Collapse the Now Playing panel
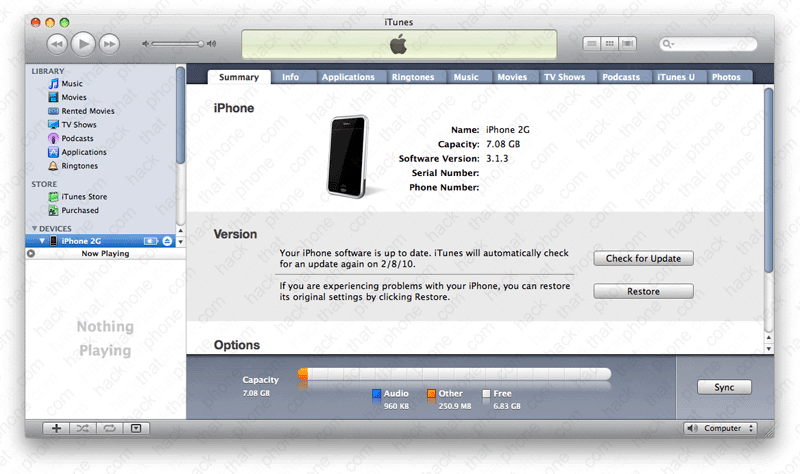The width and height of the screenshot is (800, 474). [x=31, y=253]
